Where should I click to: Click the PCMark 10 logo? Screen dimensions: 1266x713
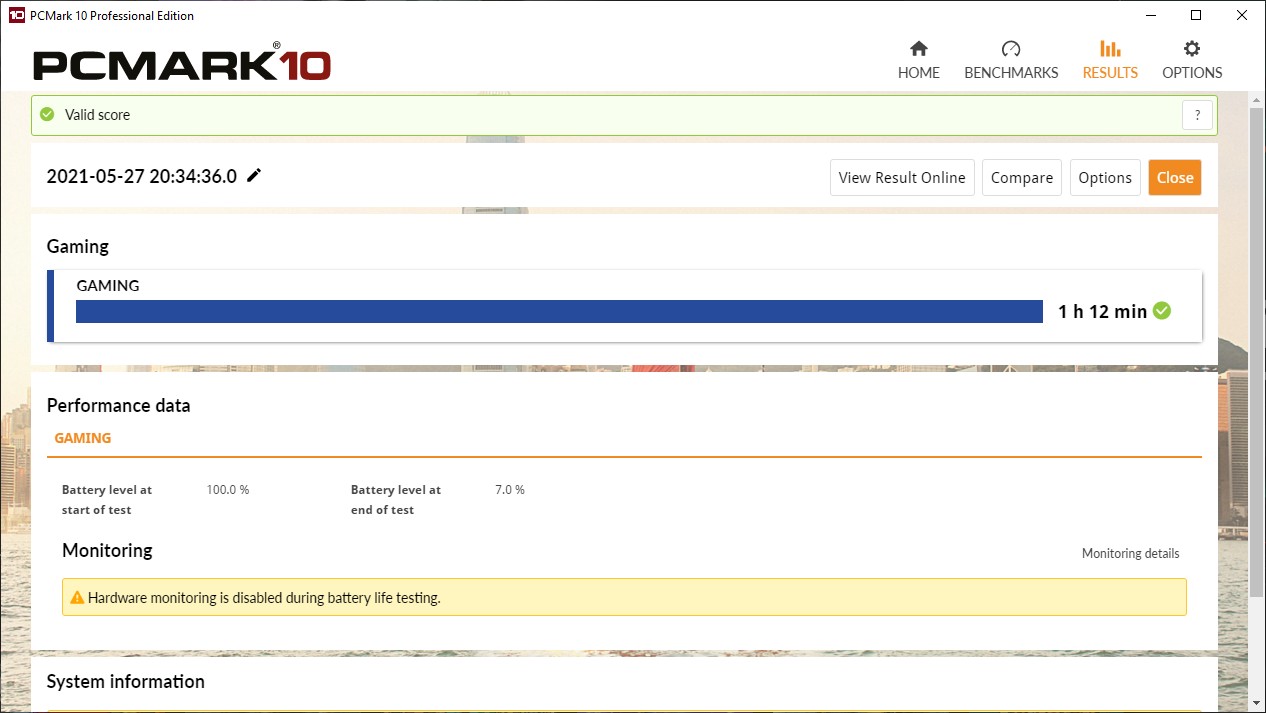point(182,64)
